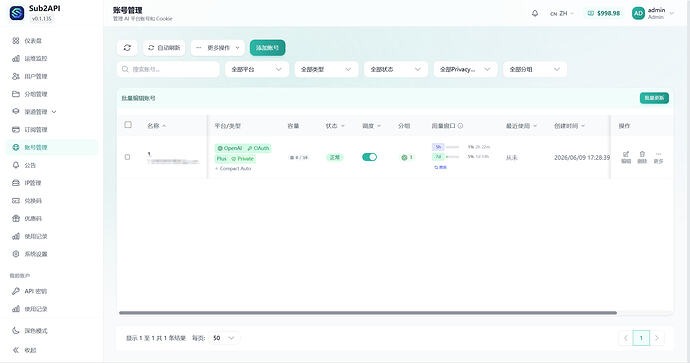Click the OpenAI platform tag
The height and width of the screenshot is (363, 690).
229,148
